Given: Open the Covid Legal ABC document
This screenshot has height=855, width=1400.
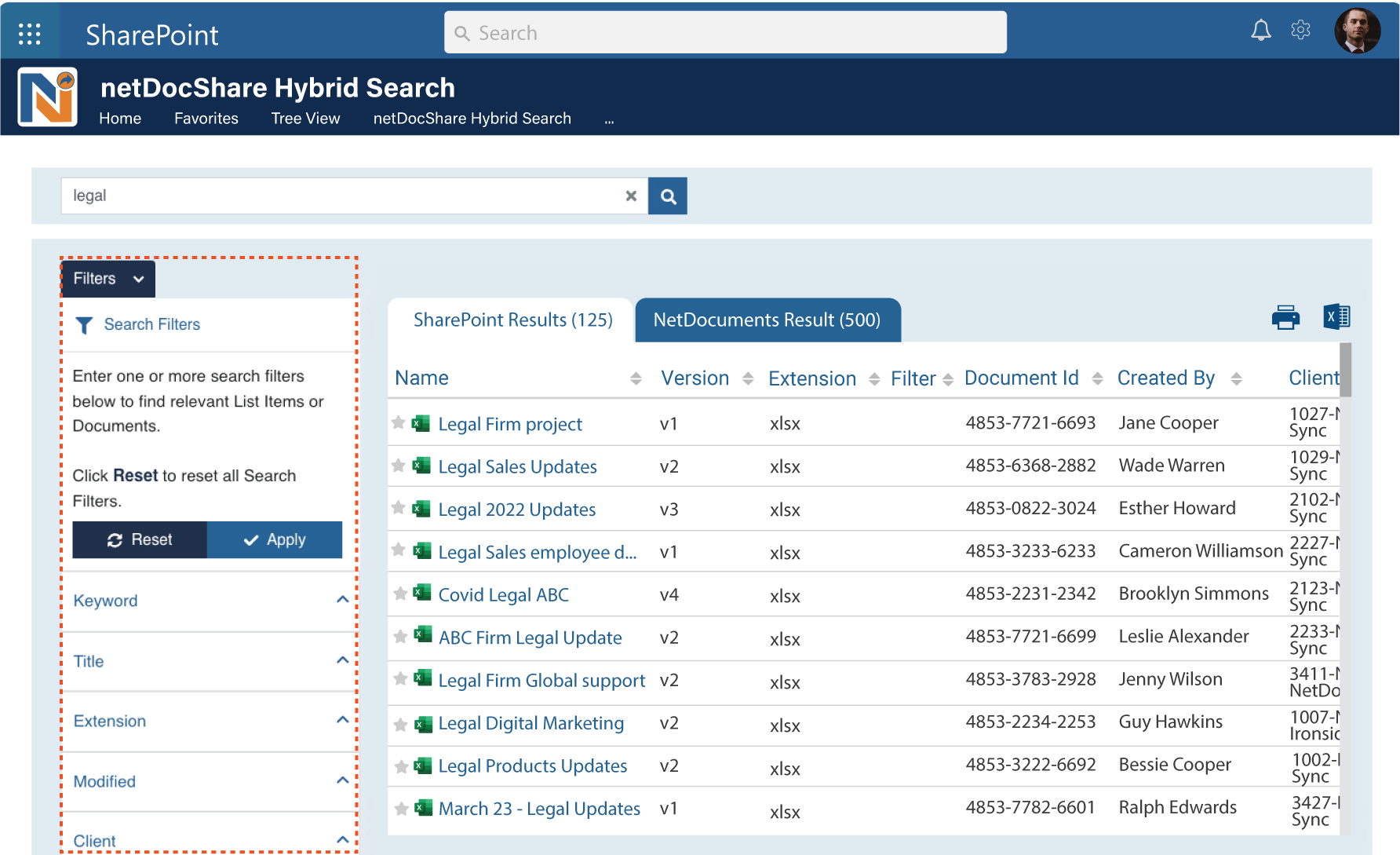Looking at the screenshot, I should 503,595.
